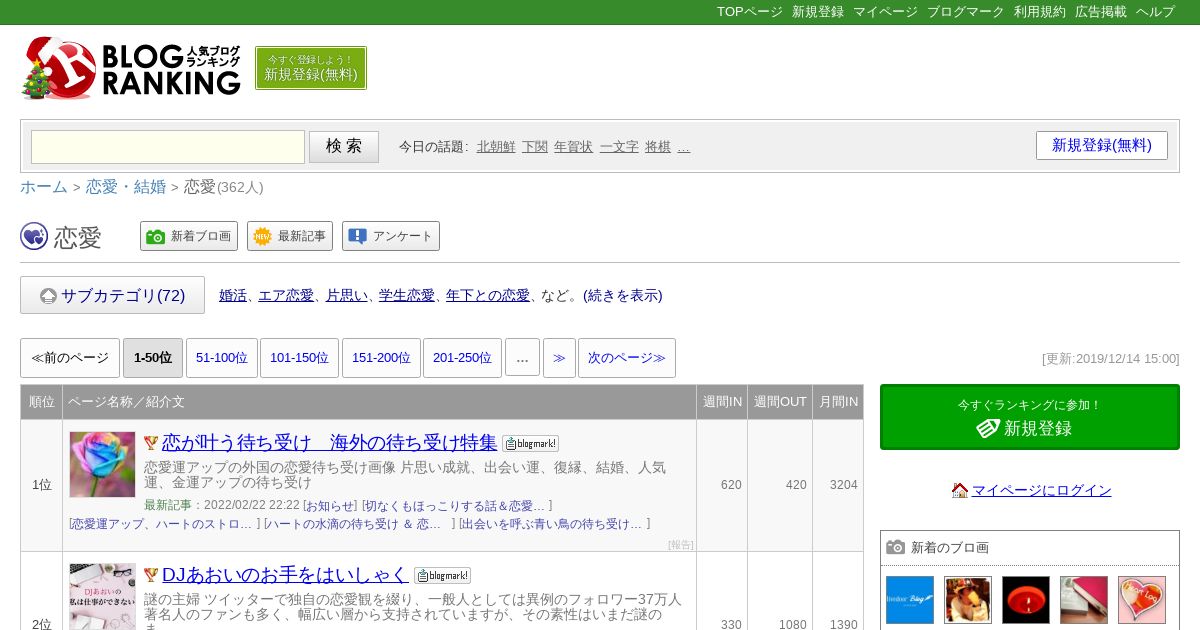
Task: Open 年賀状 topic link
Action: pyautogui.click(x=573, y=146)
